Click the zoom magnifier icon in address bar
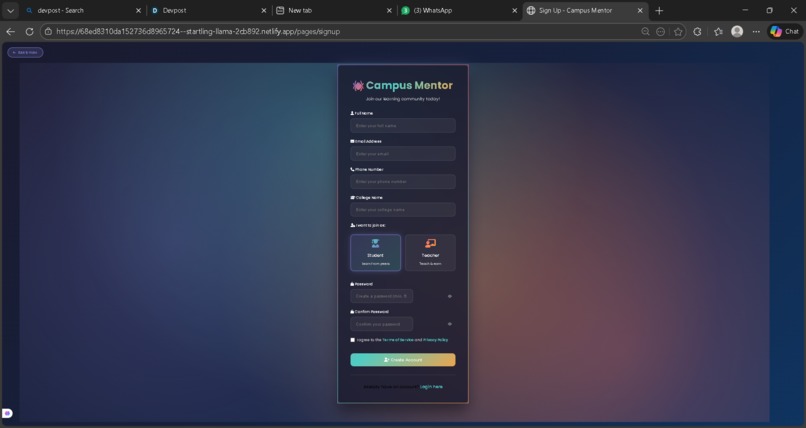 [x=645, y=31]
